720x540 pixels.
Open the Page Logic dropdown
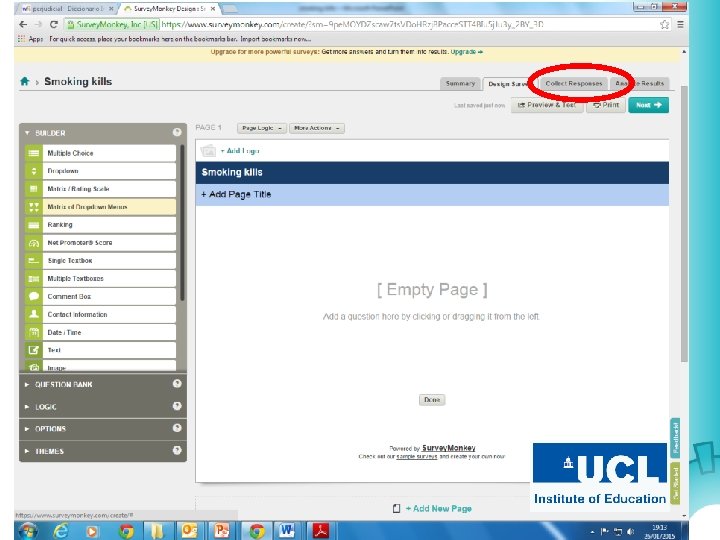[x=262, y=128]
